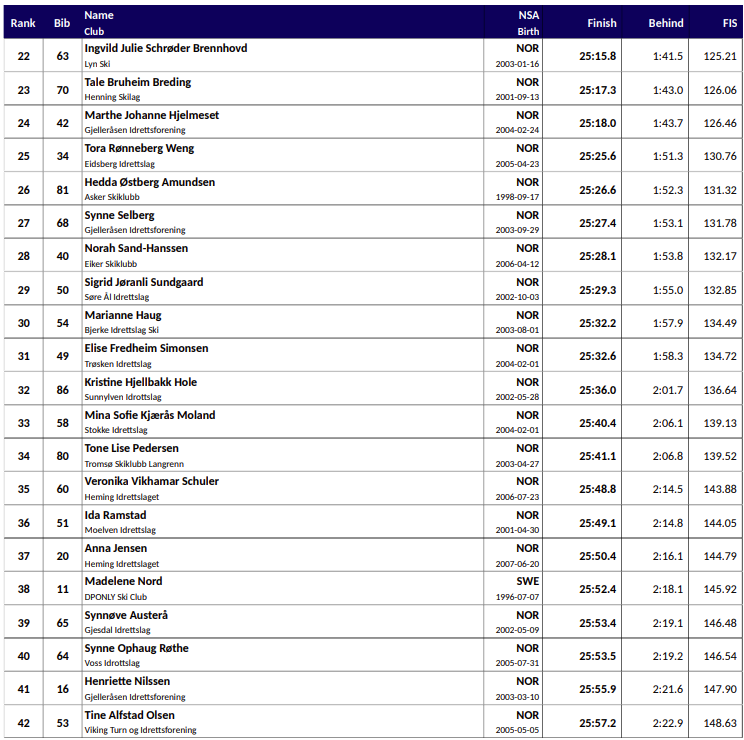This screenshot has width=744, height=740.
Task: Select FIS points value 148.63
Action: (720, 723)
